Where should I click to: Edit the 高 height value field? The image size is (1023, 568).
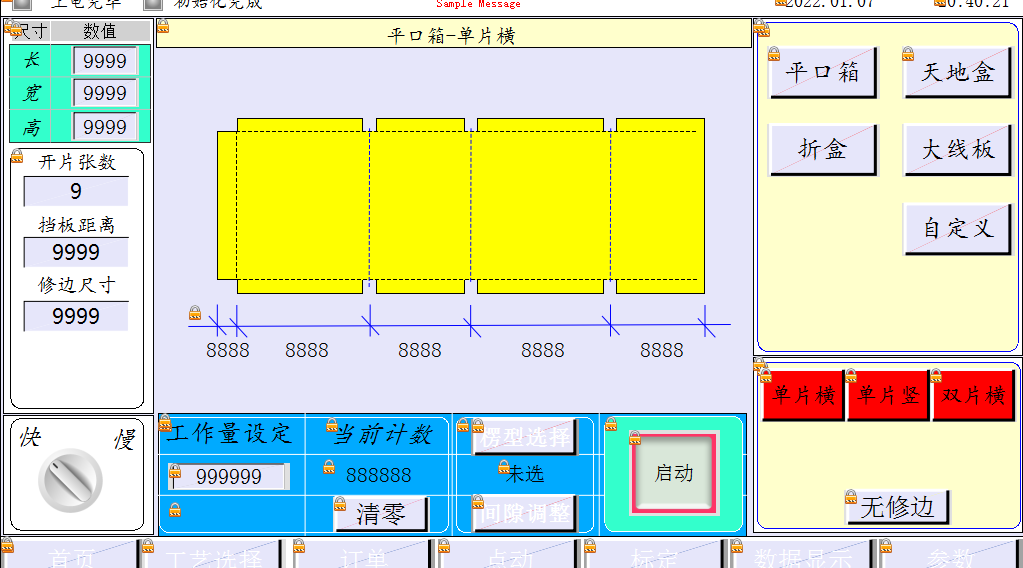click(104, 127)
